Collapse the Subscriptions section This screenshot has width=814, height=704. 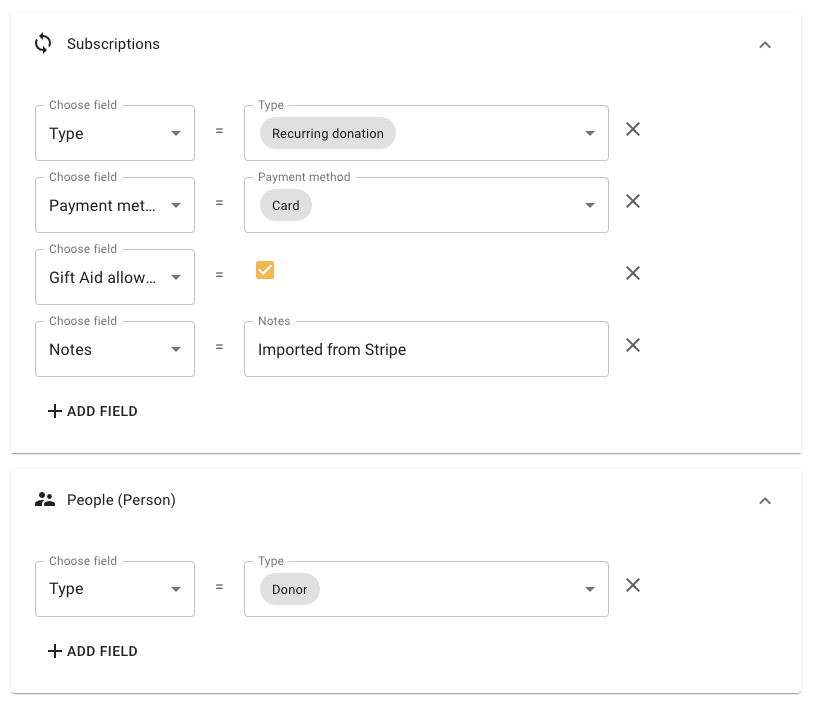coord(765,45)
